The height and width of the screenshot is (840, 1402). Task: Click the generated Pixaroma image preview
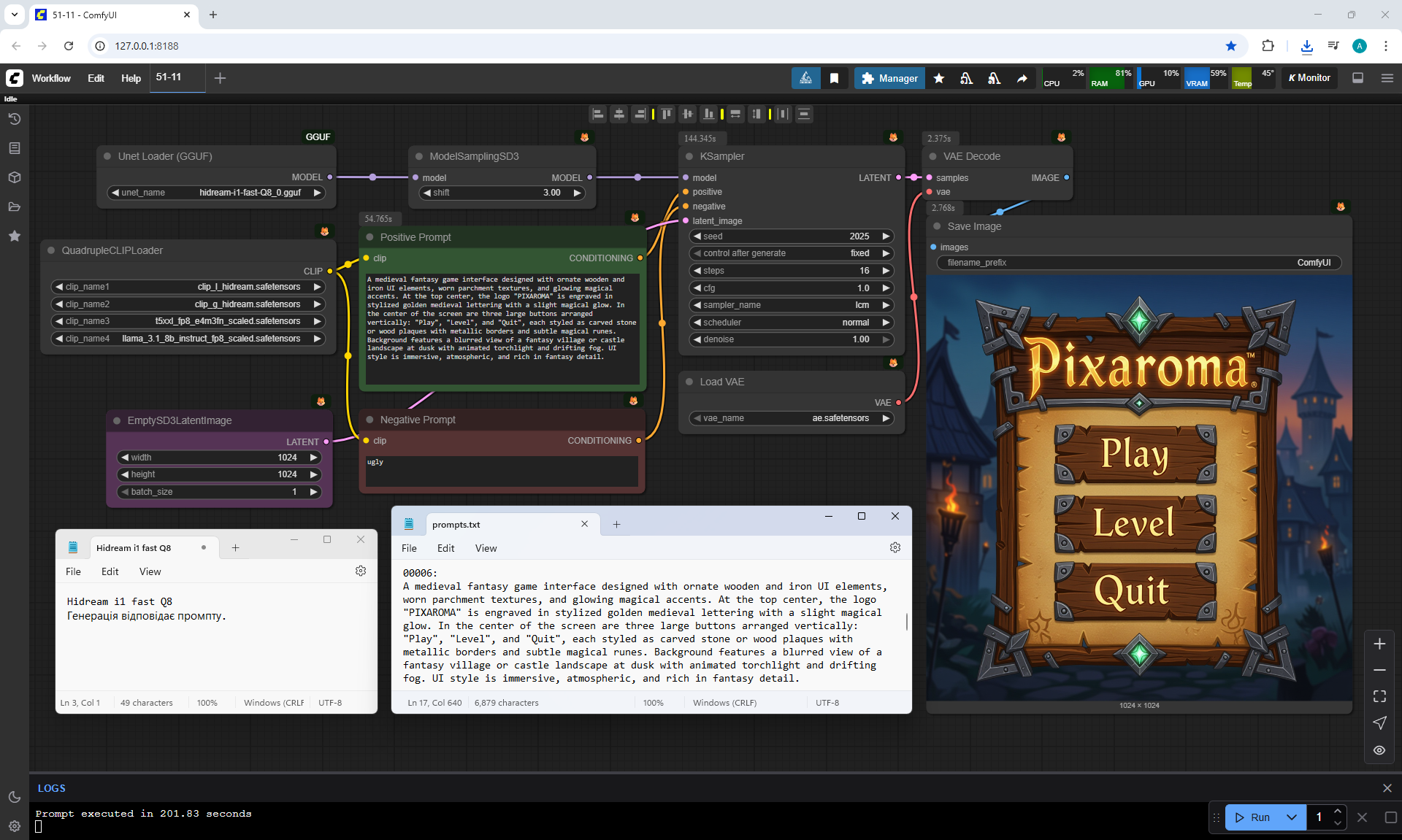tap(1138, 488)
